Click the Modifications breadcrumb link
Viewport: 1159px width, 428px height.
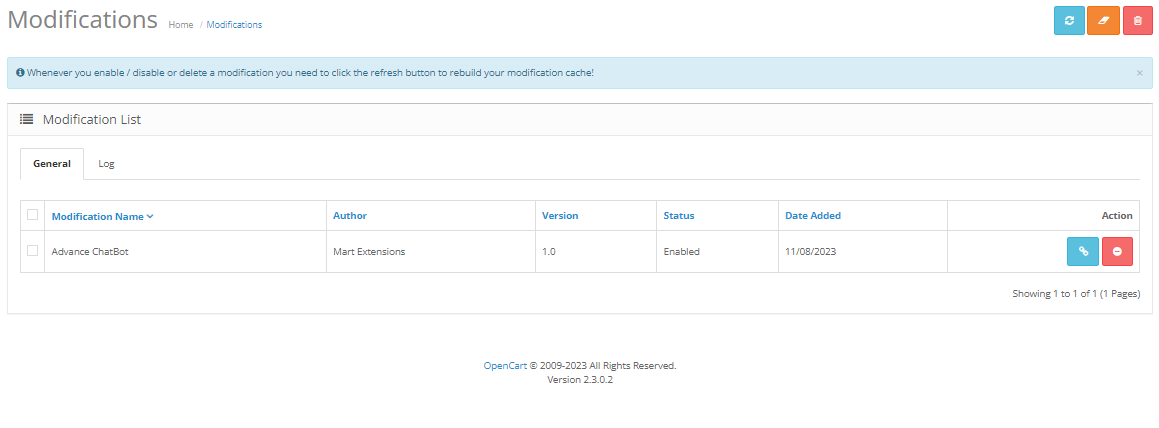tap(234, 24)
